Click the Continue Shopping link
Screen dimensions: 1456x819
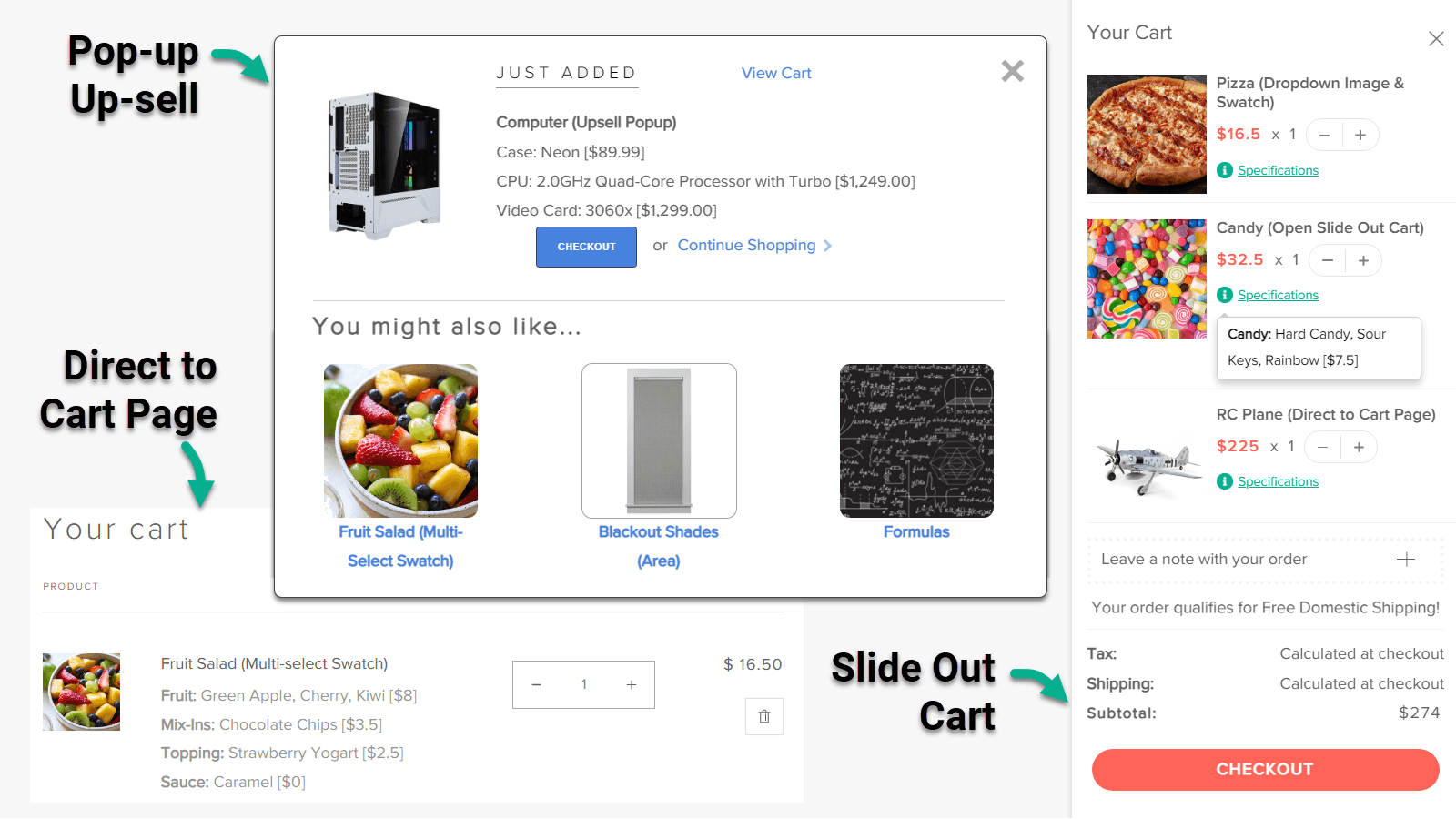click(747, 246)
